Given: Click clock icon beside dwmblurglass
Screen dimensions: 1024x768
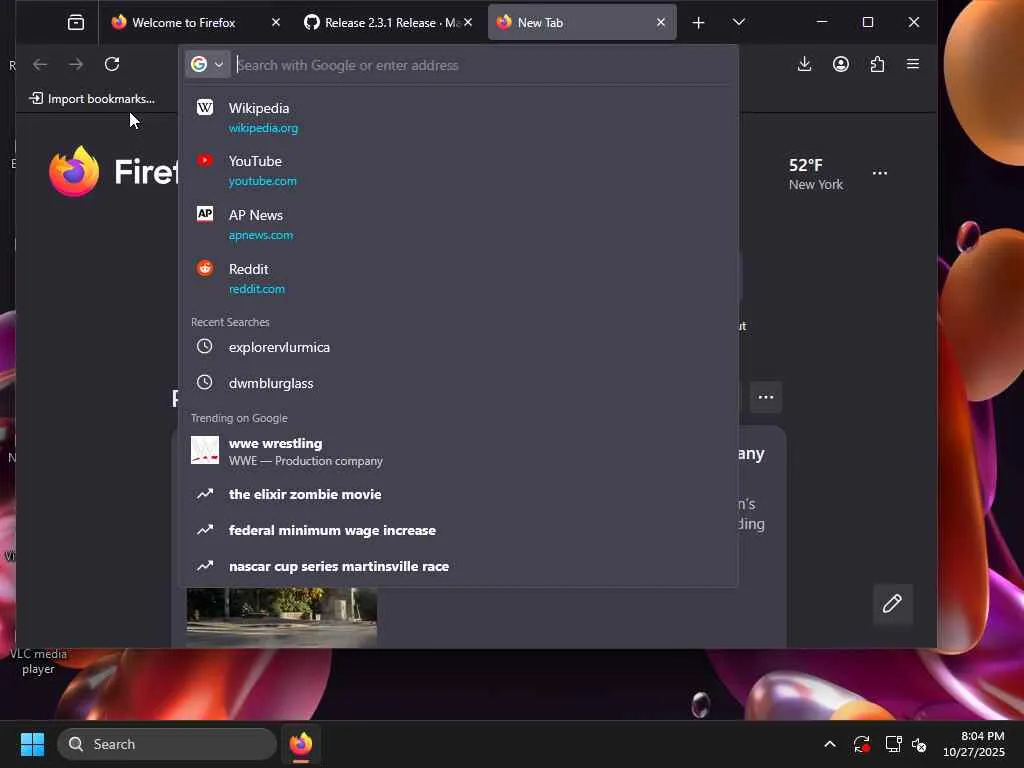Looking at the screenshot, I should 205,382.
